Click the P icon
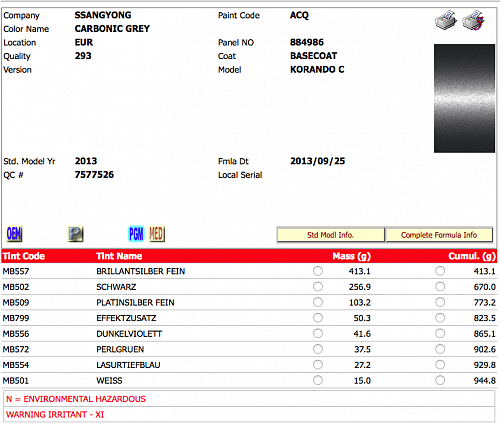500x425 pixels. point(75,234)
